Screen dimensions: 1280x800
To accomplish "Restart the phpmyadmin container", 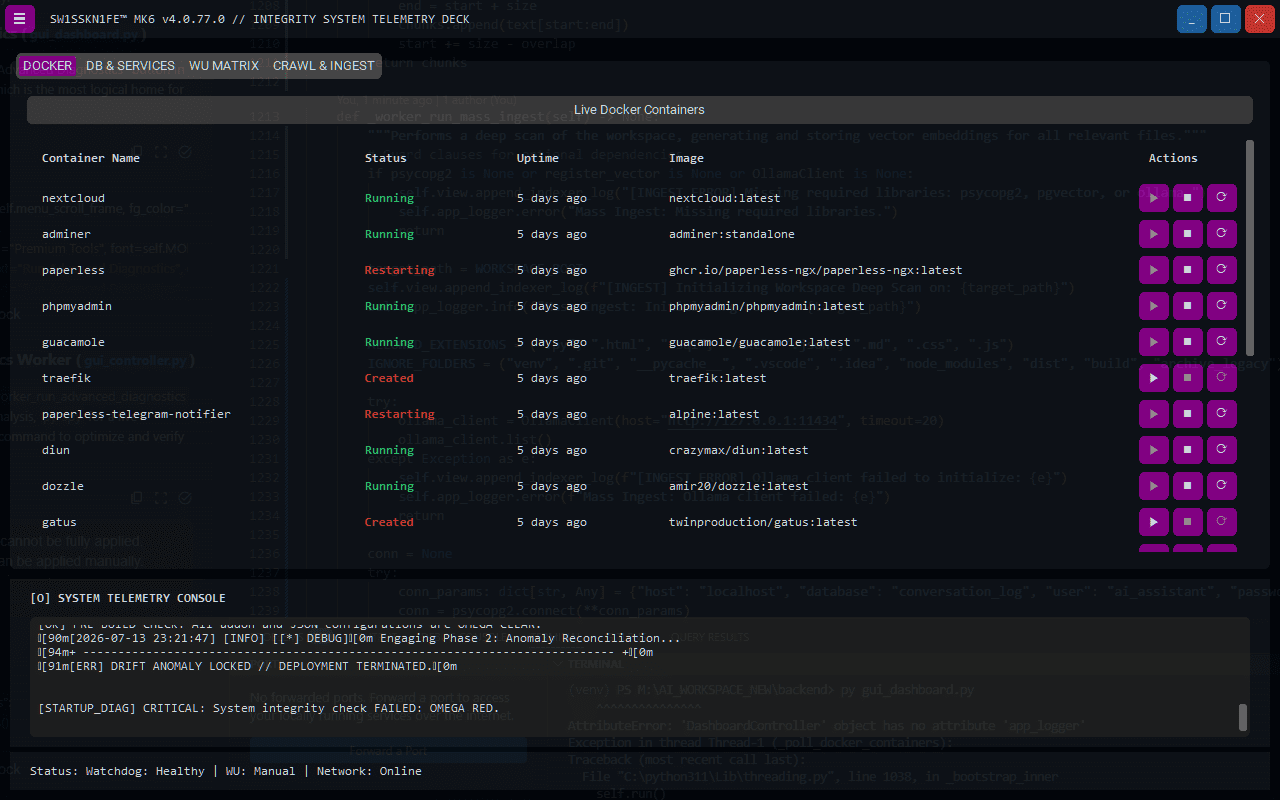I will click(x=1221, y=306).
